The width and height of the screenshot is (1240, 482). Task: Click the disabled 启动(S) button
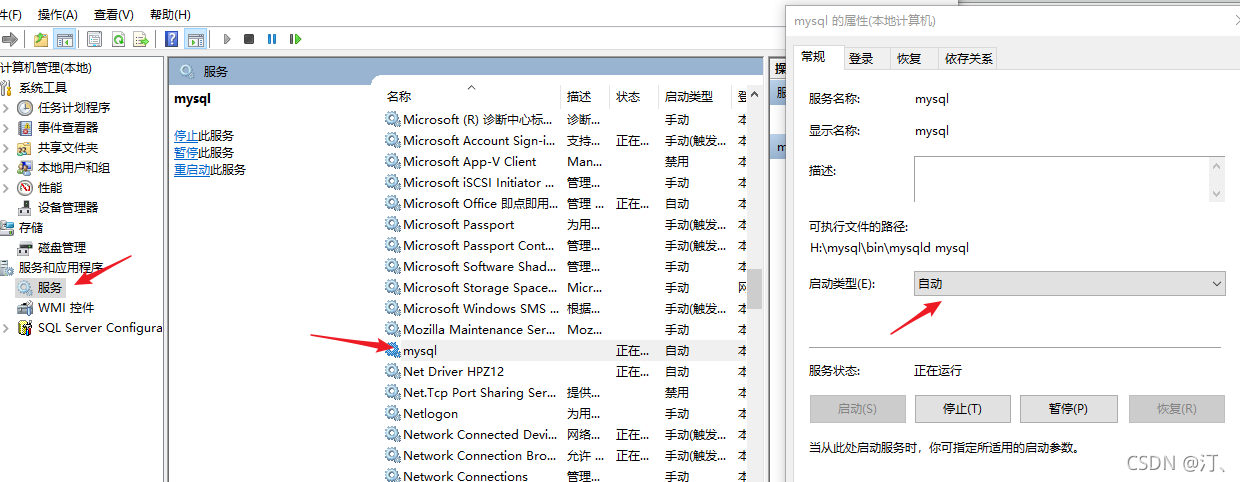[857, 408]
